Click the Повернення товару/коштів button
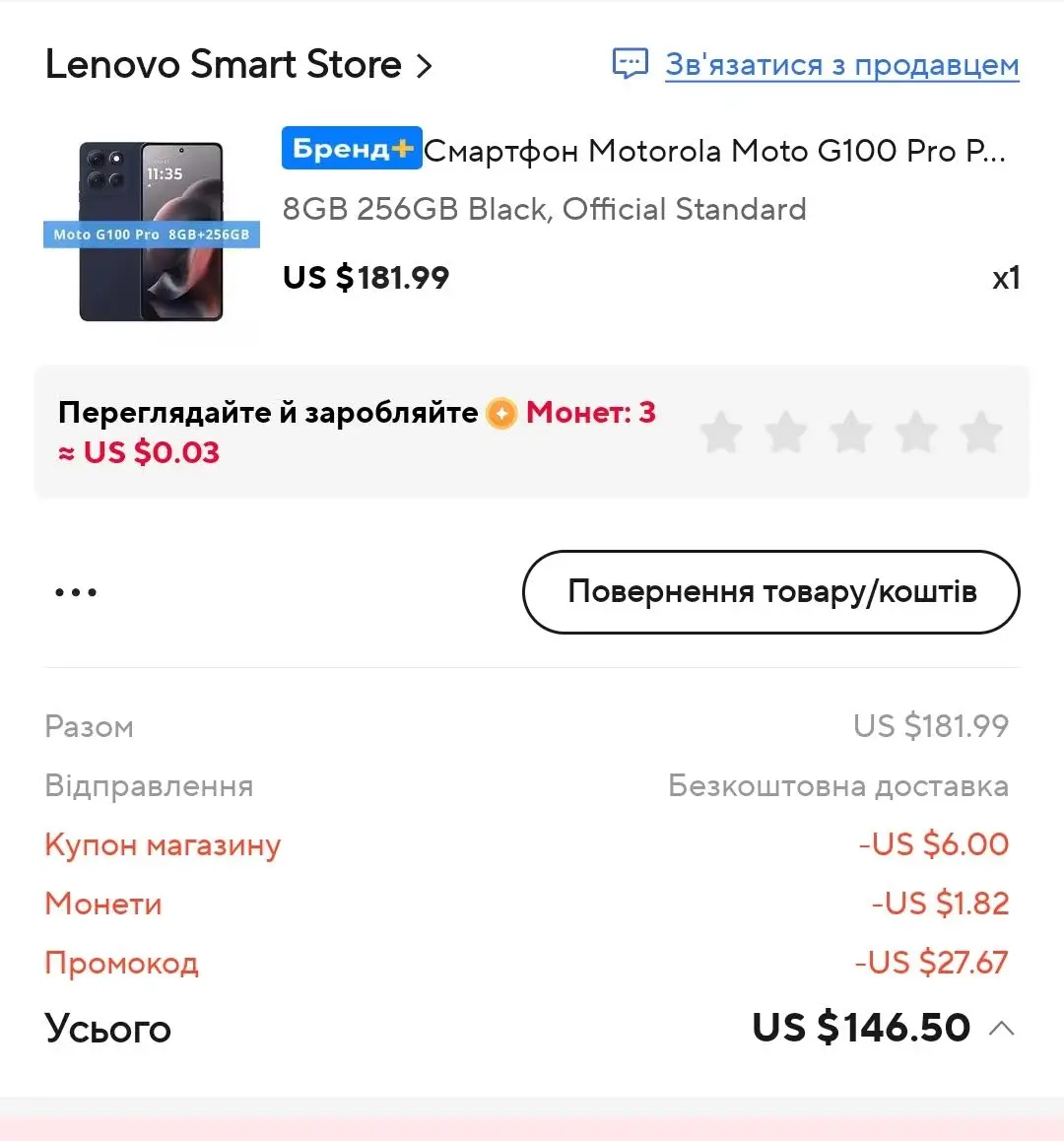 pos(770,591)
